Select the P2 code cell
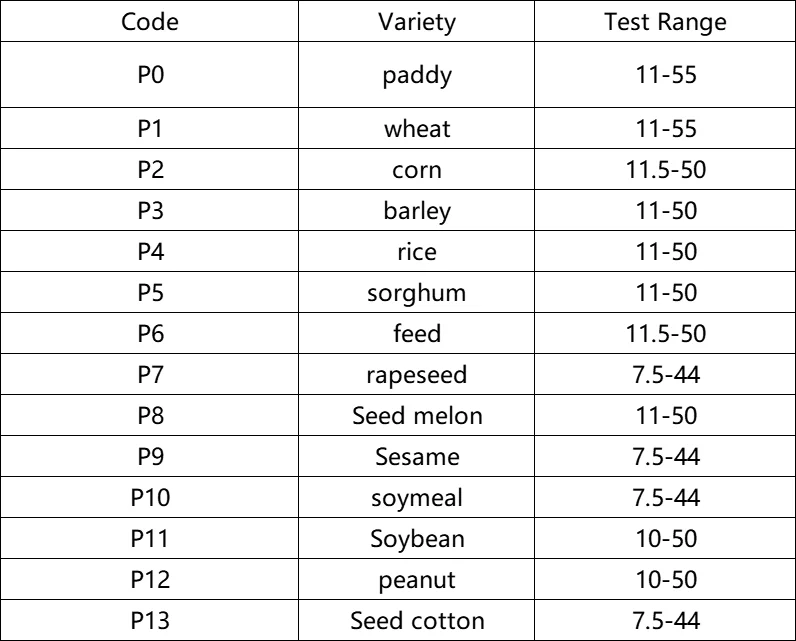This screenshot has width=796, height=641. (150, 170)
